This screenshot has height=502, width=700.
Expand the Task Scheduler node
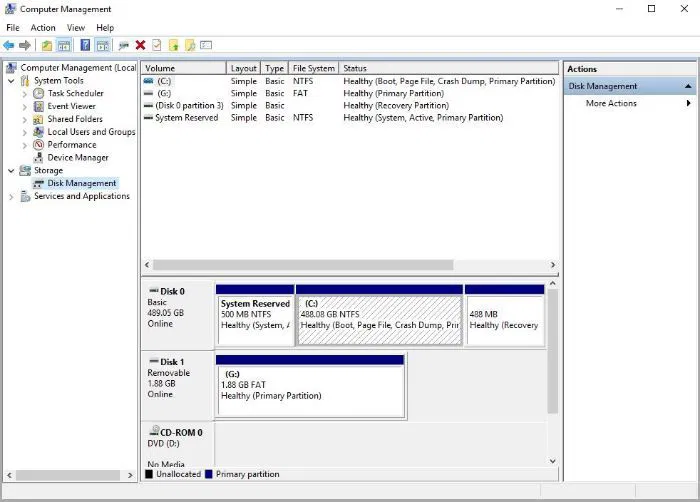(x=25, y=94)
